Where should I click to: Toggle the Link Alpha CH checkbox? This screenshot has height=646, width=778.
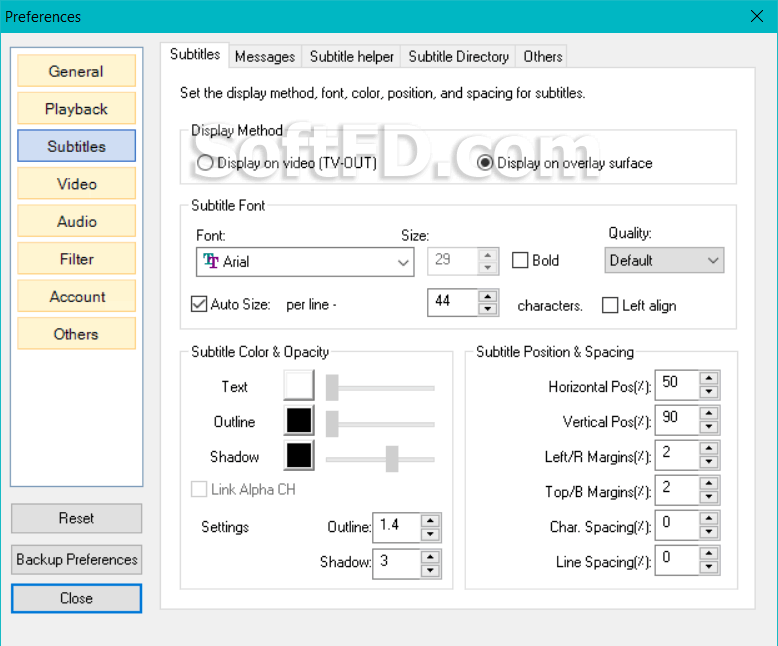(x=243, y=489)
